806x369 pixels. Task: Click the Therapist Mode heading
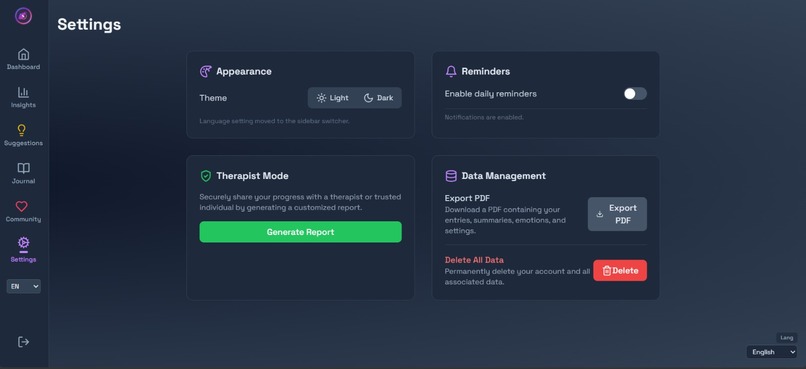[252, 176]
